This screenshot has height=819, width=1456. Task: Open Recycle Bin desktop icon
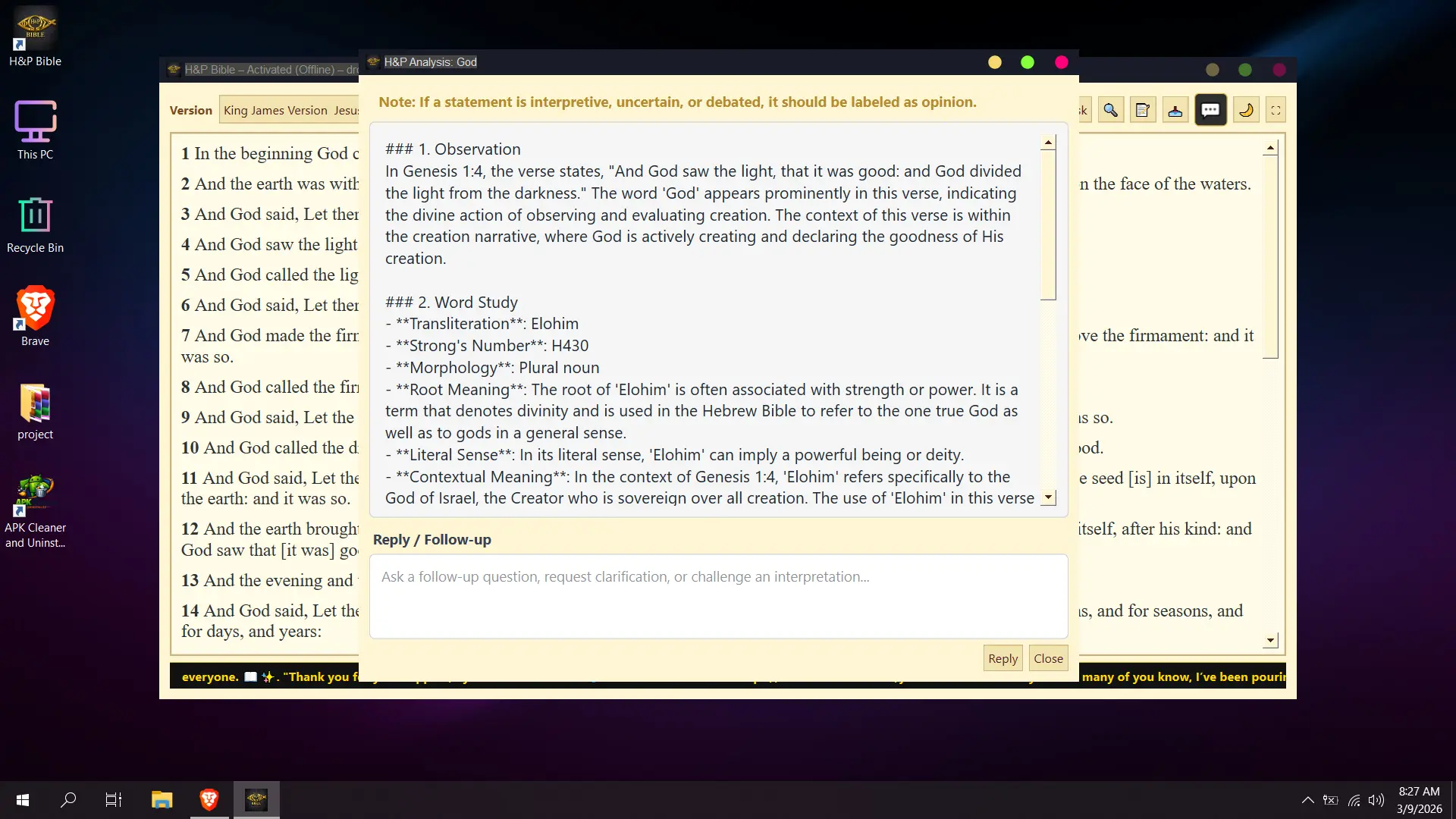[35, 224]
